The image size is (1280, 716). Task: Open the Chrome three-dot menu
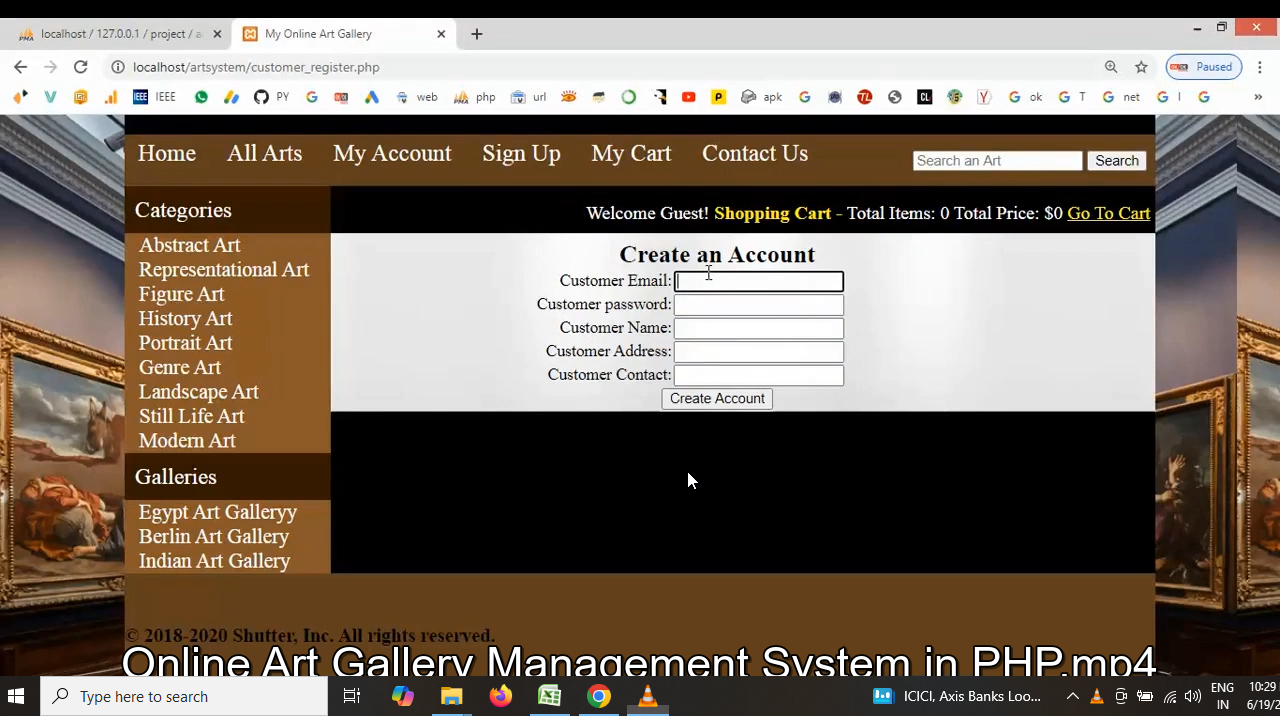pyautogui.click(x=1260, y=67)
